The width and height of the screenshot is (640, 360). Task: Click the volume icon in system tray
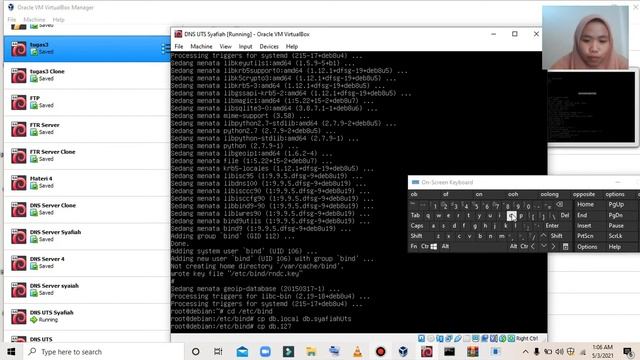559,351
